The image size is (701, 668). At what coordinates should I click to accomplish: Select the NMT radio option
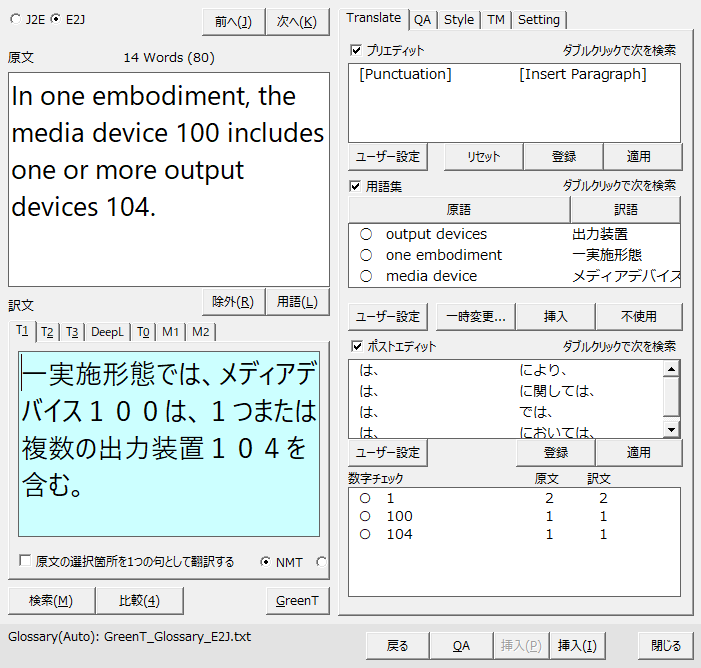coord(265,562)
